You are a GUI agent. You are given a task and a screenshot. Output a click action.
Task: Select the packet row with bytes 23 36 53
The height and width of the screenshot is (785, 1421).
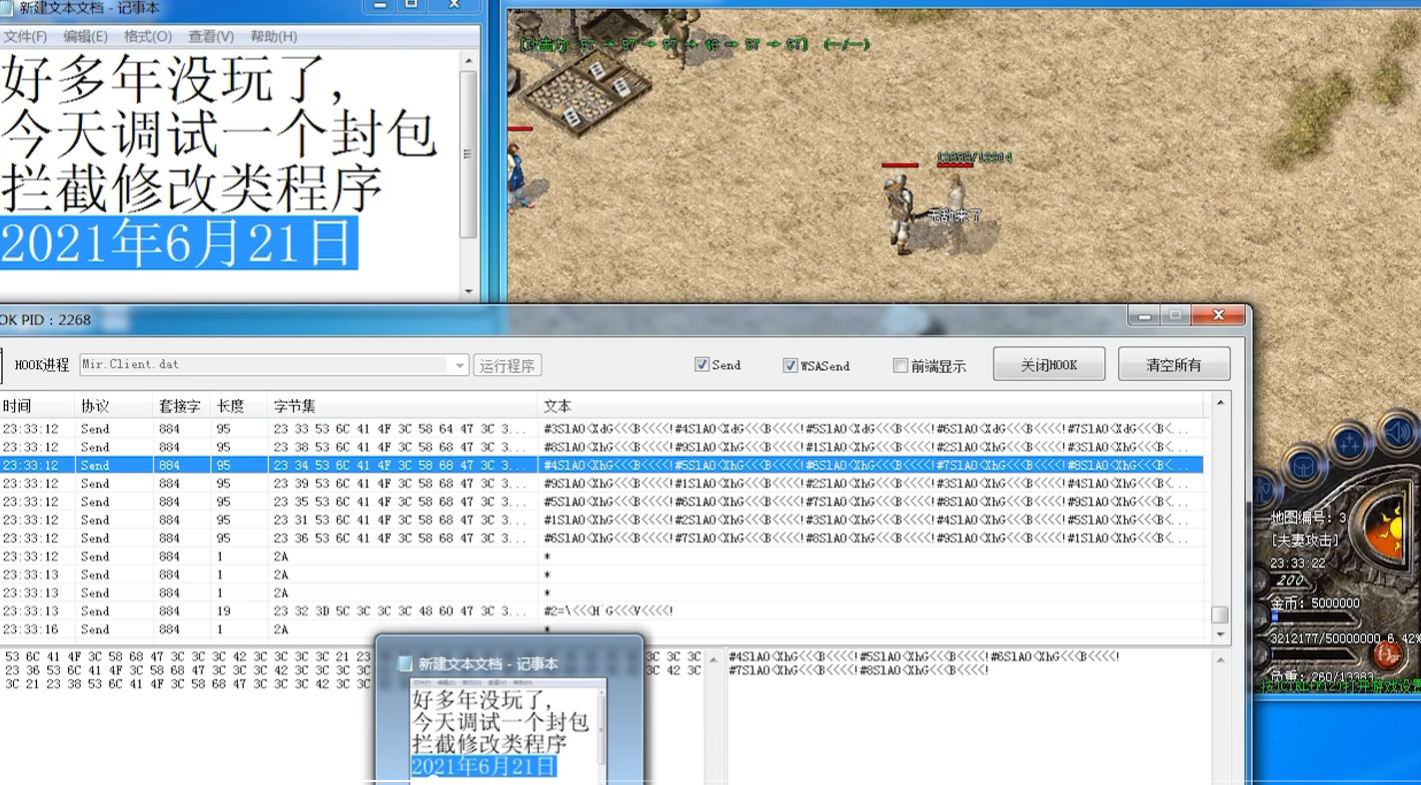pos(601,538)
